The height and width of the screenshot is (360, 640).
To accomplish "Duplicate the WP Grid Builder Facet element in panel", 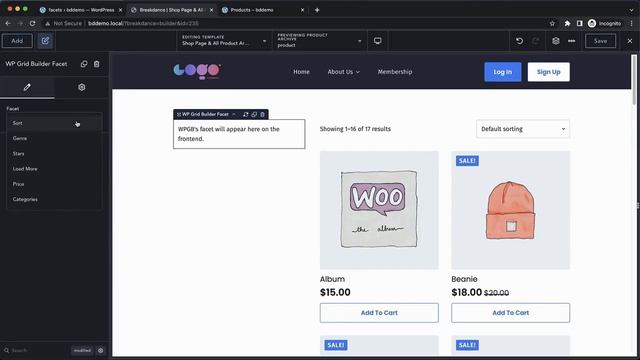I will [84, 64].
